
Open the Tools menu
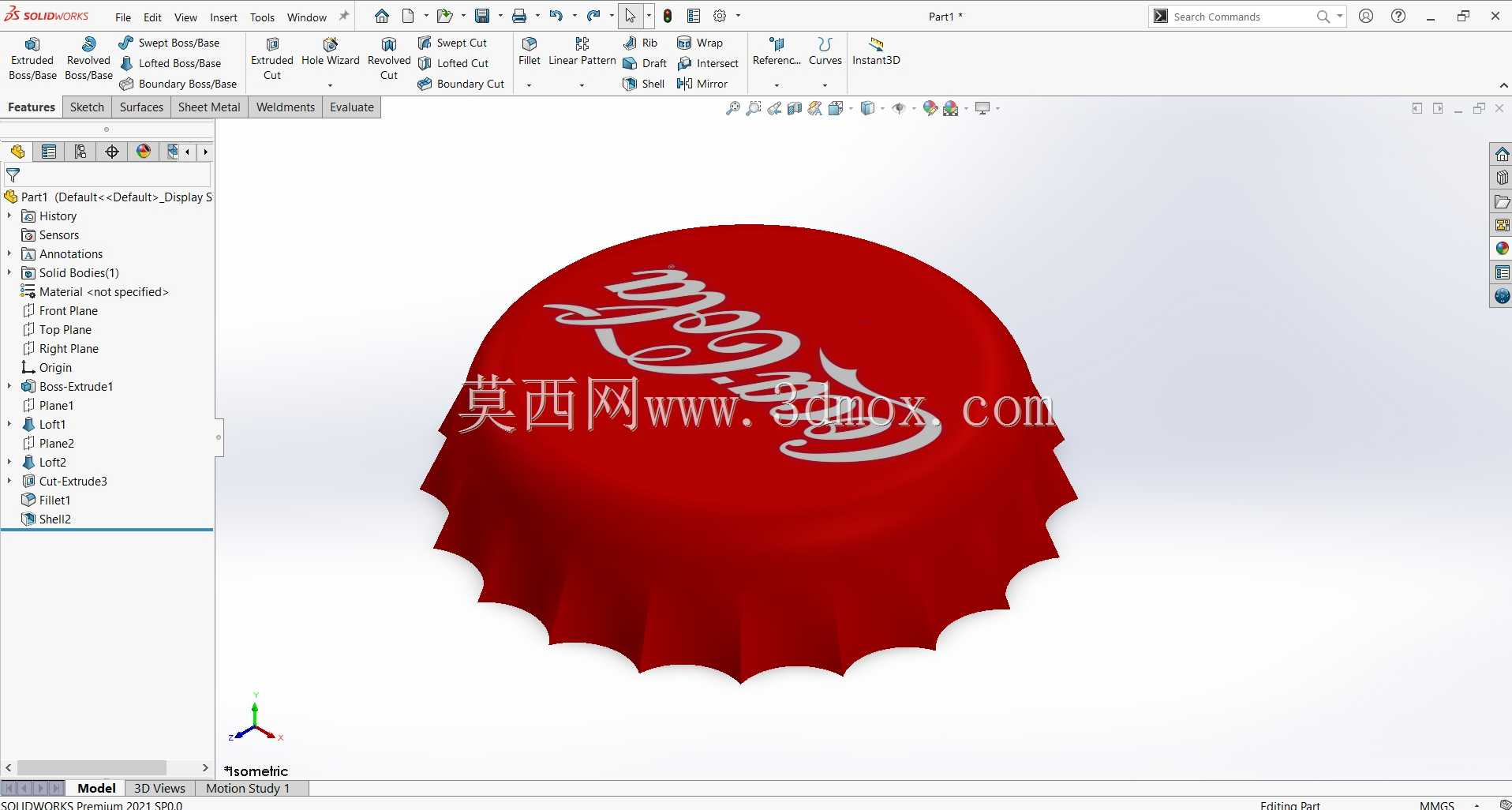point(262,17)
